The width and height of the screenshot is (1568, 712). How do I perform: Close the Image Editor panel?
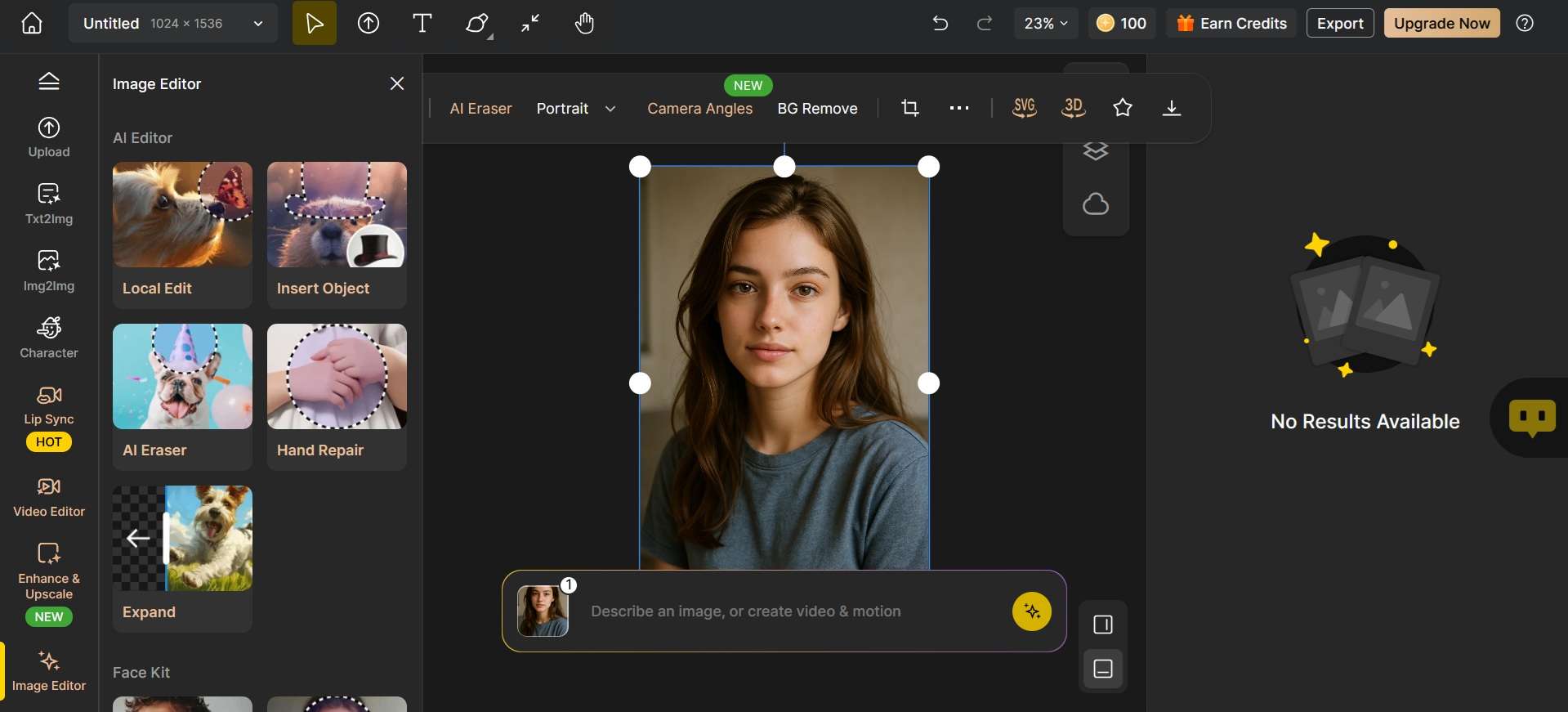pos(397,83)
